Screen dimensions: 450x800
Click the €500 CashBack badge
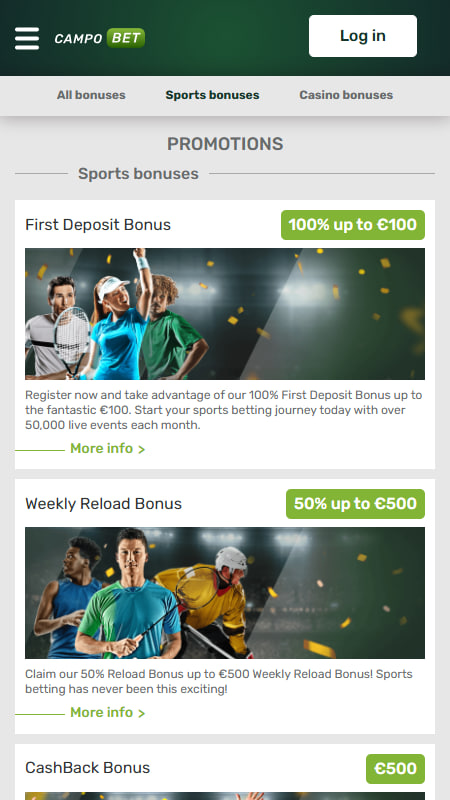(395, 769)
